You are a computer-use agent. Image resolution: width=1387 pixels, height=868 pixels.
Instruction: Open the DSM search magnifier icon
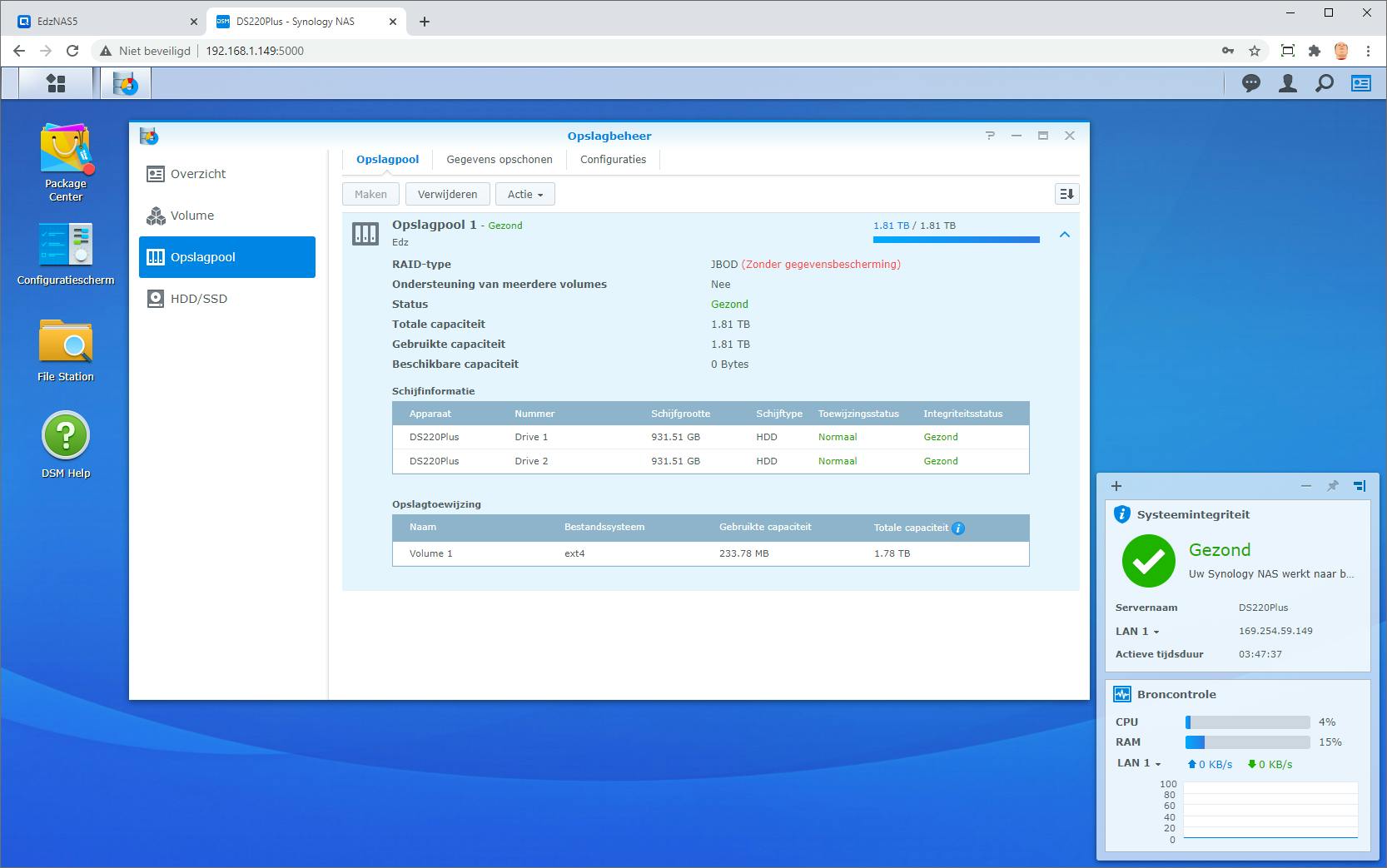pos(1324,83)
